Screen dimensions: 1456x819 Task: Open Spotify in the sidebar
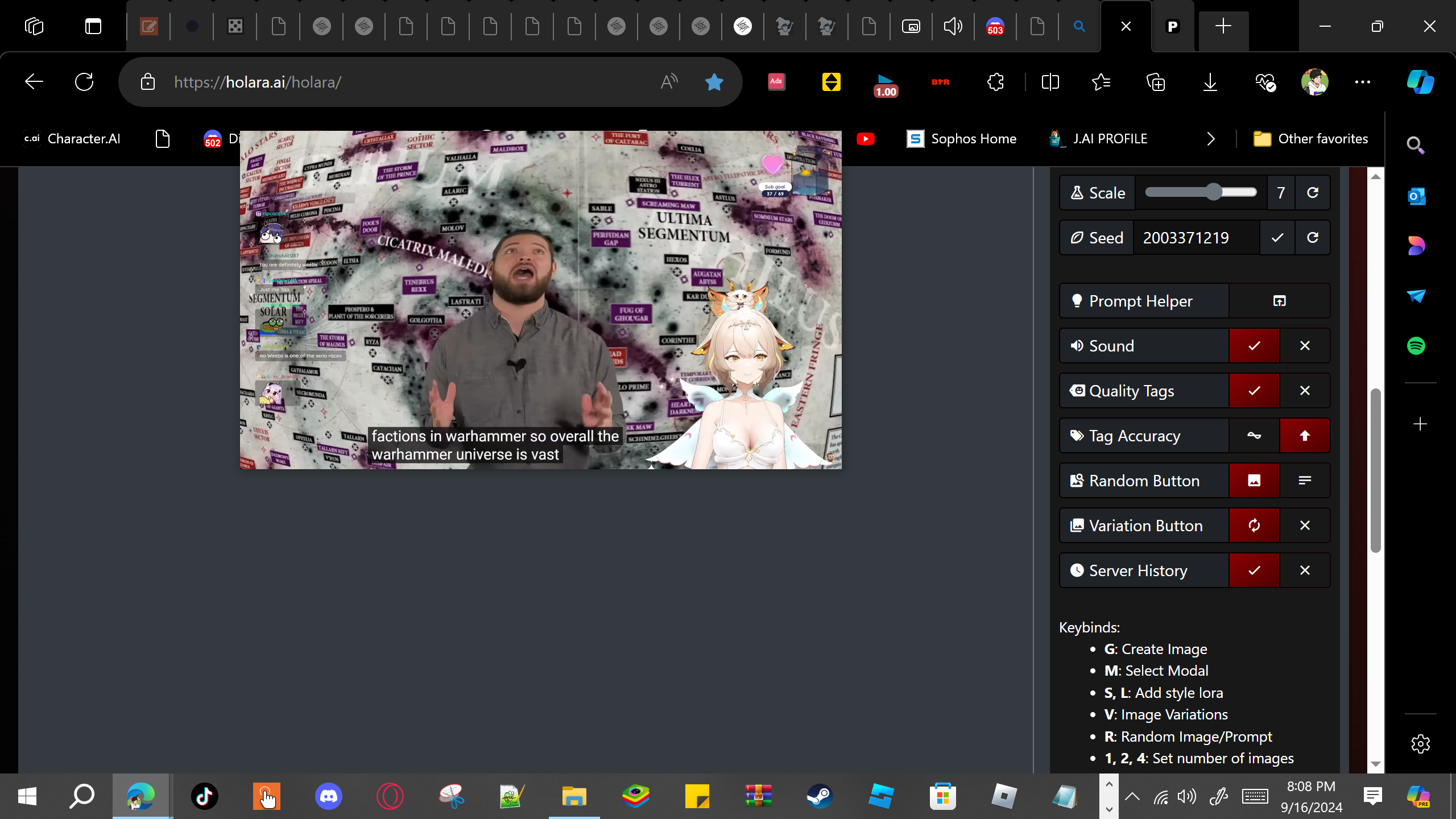tap(1416, 346)
